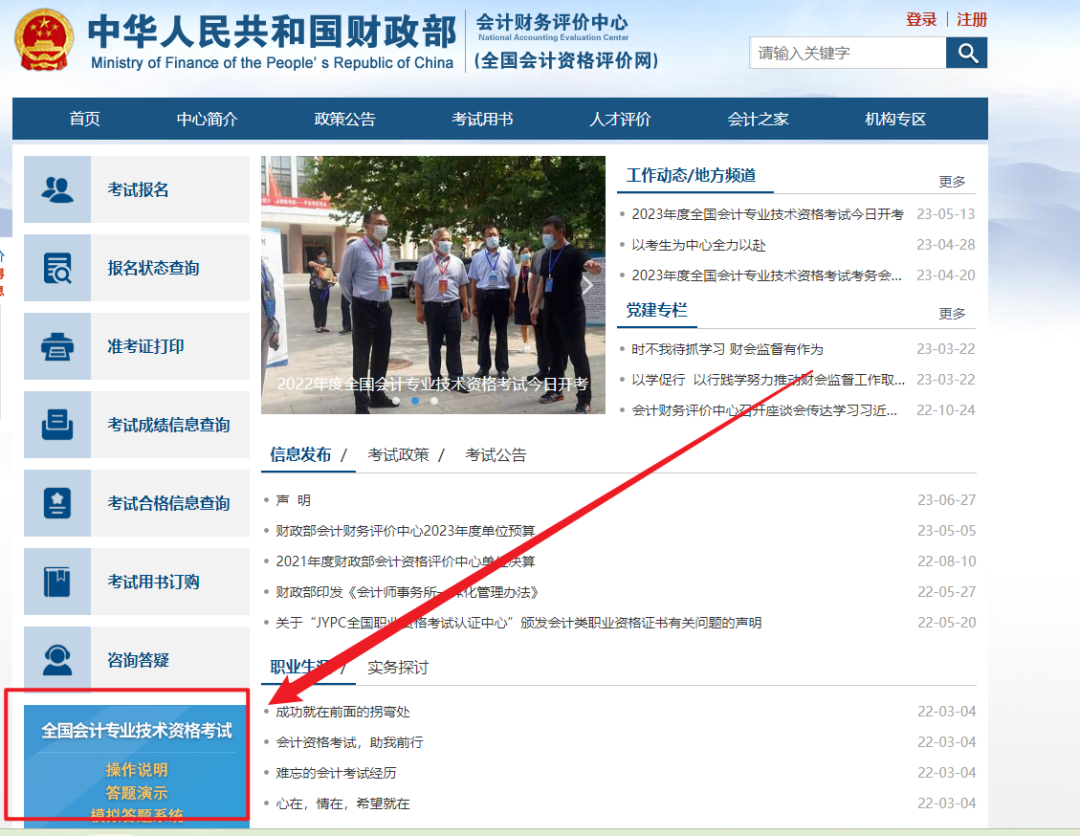This screenshot has width=1080, height=836.
Task: Open the 政策公告 policy announcements menu
Action: pos(345,118)
